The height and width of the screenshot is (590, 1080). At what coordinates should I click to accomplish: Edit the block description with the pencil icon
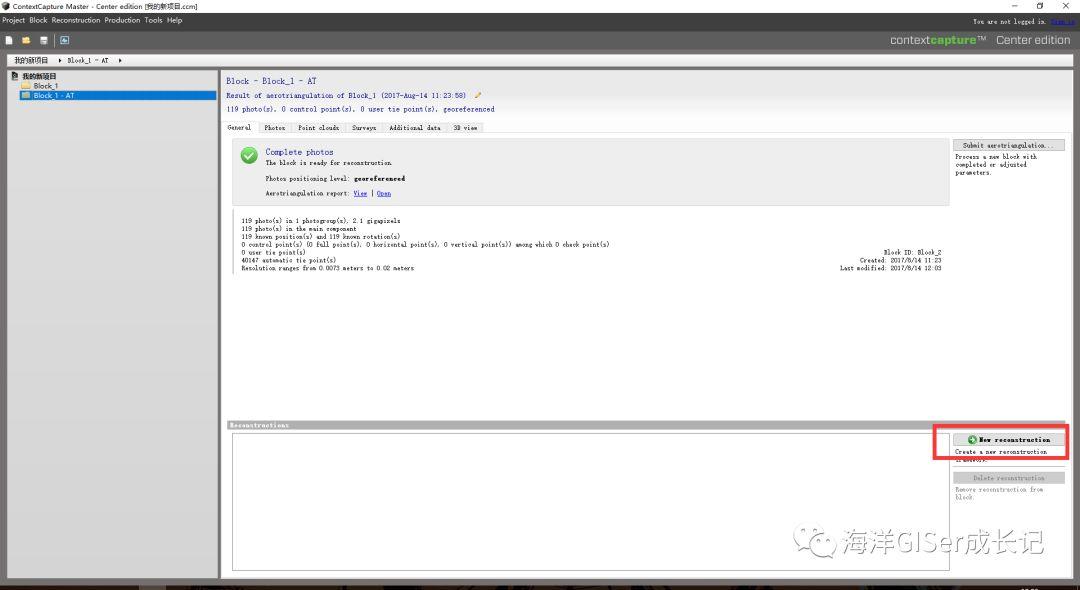point(478,96)
